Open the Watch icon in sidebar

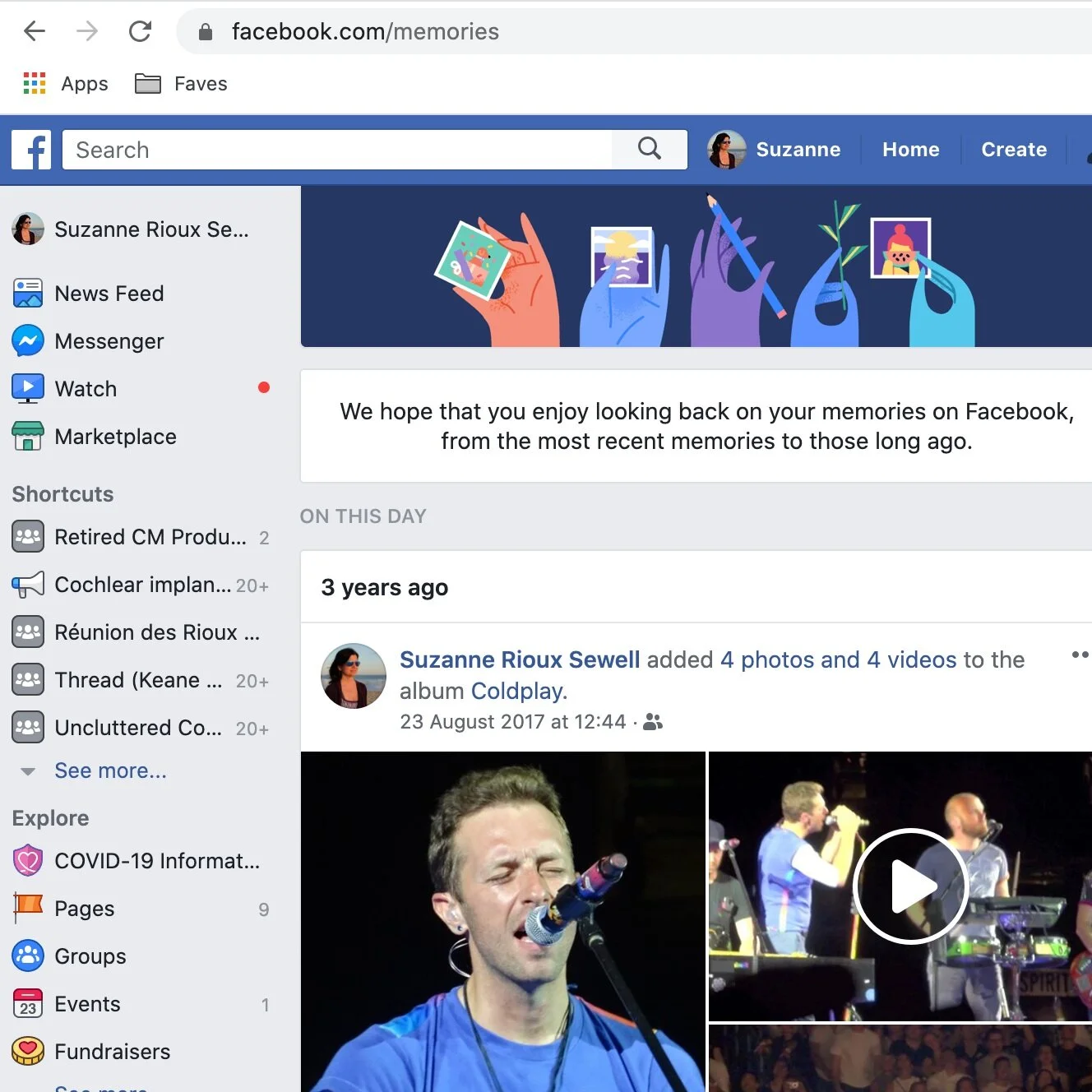(28, 389)
